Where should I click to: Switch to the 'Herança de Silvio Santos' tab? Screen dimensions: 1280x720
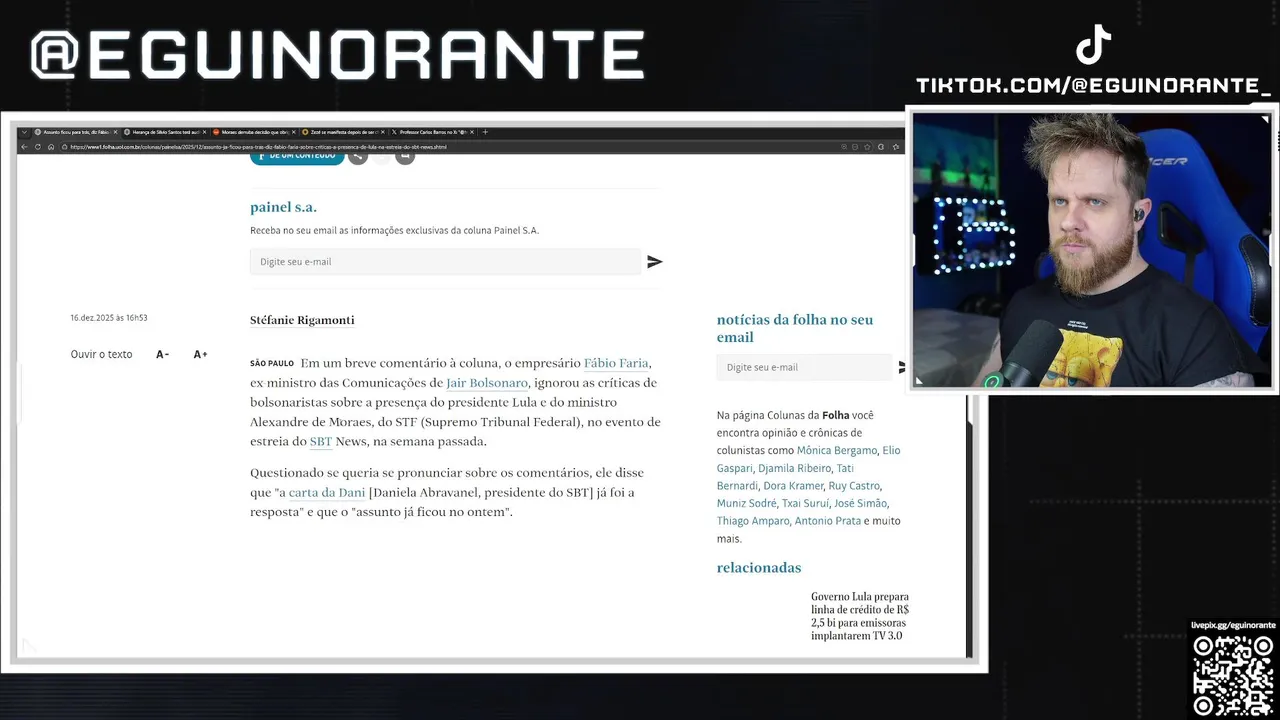pyautogui.click(x=165, y=132)
